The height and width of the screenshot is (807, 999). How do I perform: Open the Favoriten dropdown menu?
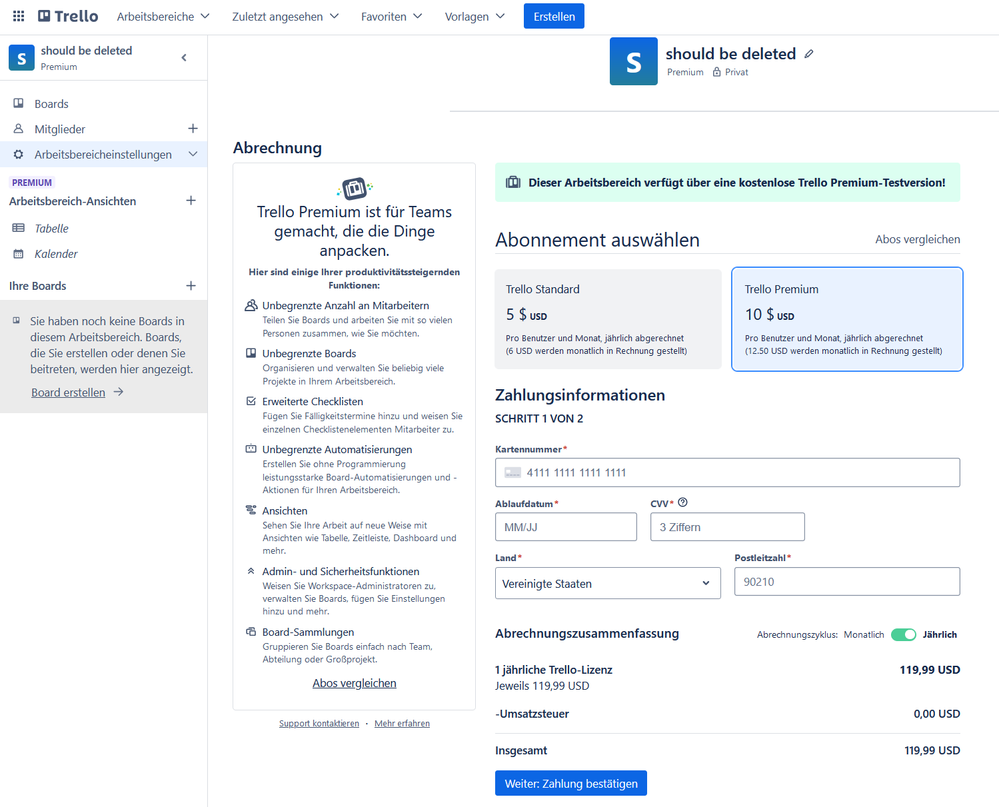click(x=391, y=17)
